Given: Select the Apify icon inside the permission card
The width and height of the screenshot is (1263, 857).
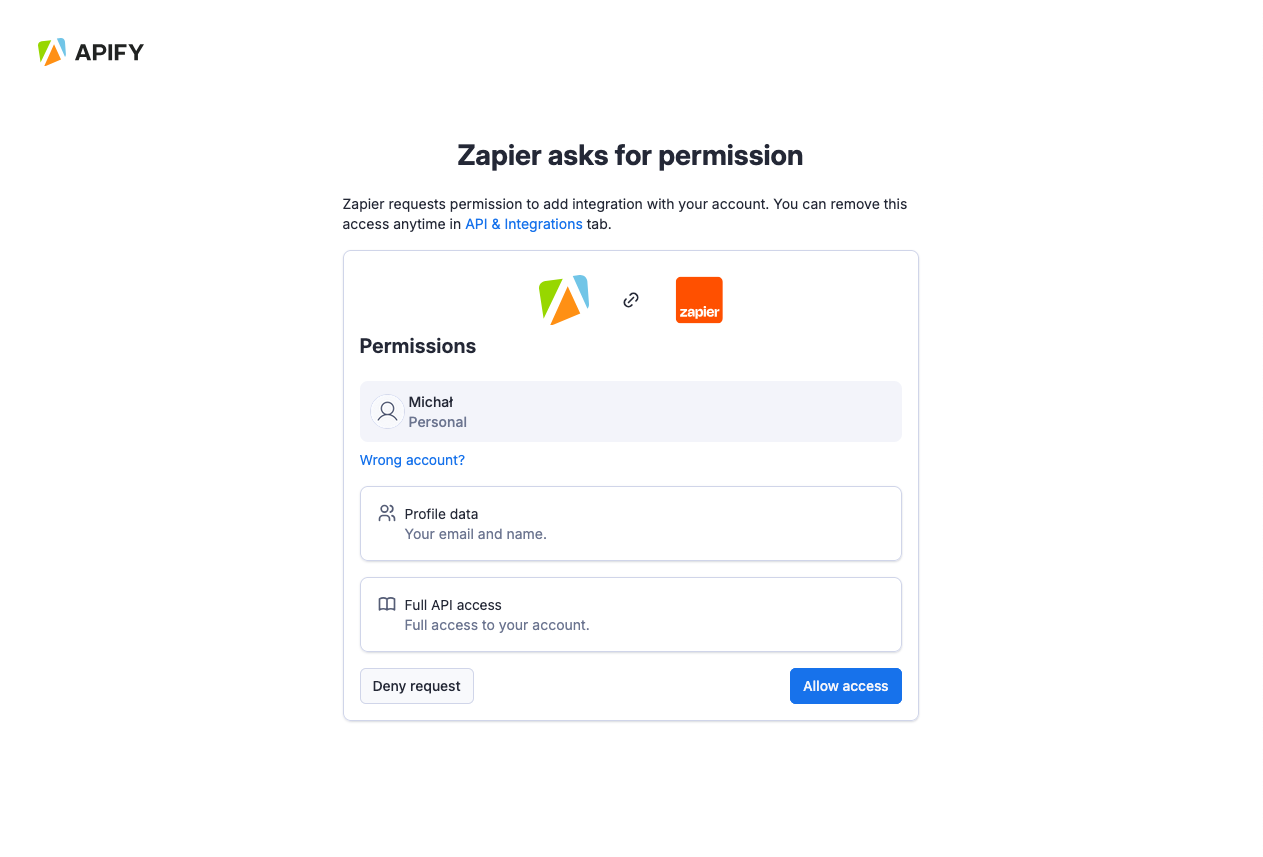Looking at the screenshot, I should pos(563,299).
